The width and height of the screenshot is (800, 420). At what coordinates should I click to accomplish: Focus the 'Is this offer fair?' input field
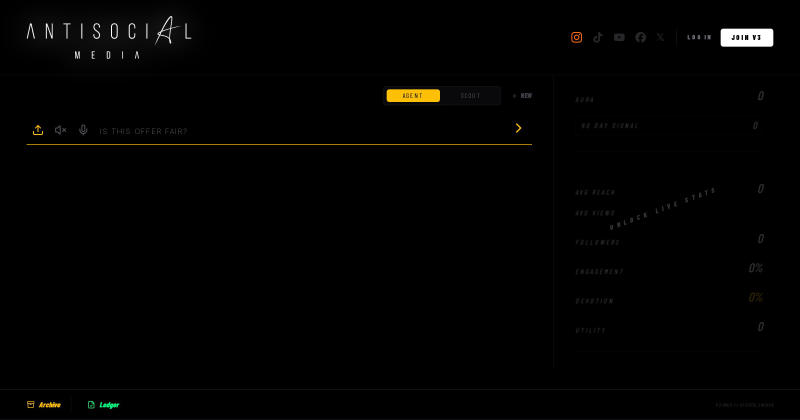[x=304, y=131]
